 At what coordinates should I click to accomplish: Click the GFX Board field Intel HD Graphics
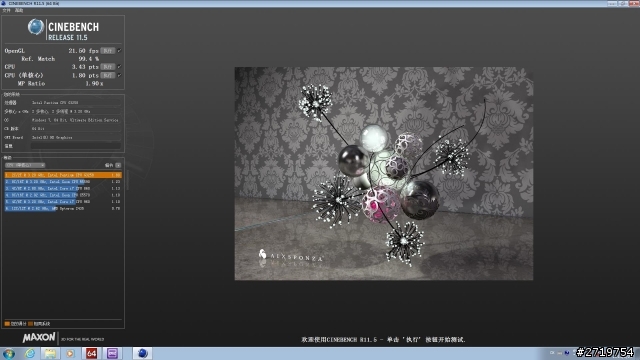(x=76, y=137)
